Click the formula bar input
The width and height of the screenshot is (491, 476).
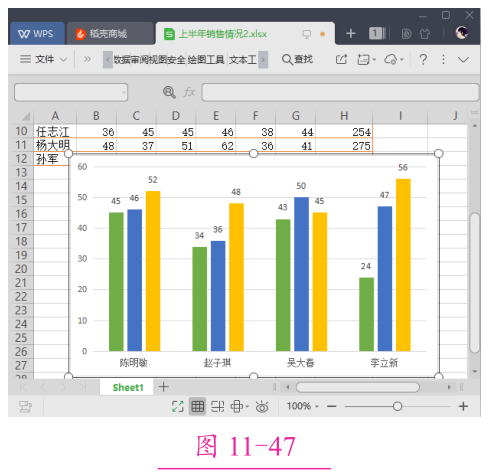tap(340, 92)
